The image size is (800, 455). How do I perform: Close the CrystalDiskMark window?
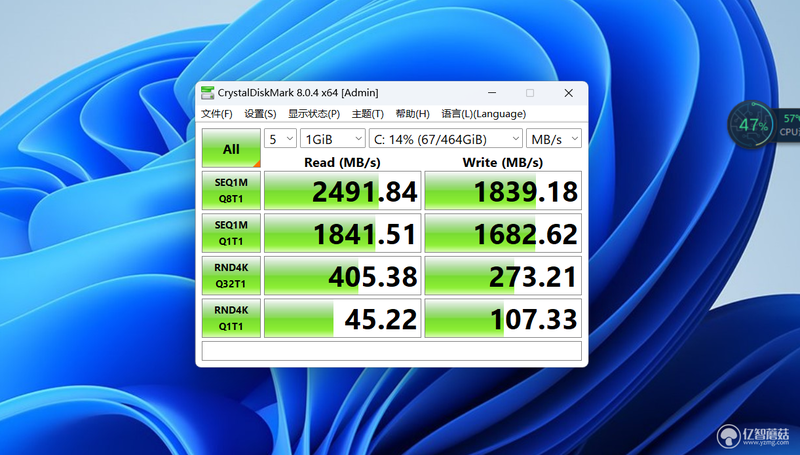[568, 93]
